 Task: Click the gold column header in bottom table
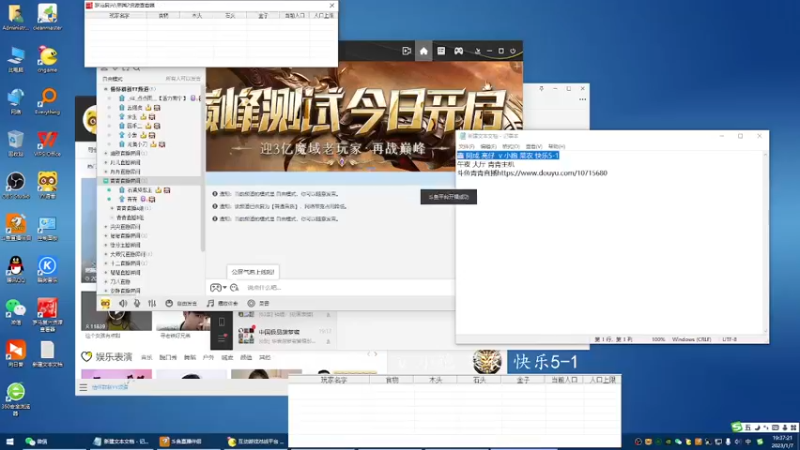(523, 380)
